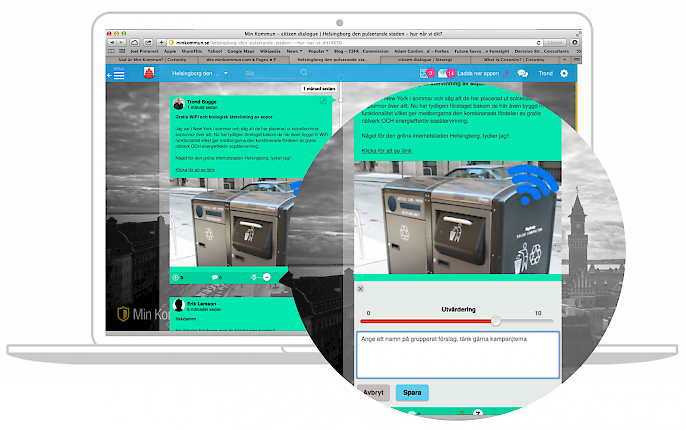The image size is (686, 430).
Task: Reload the page with the refresh icon
Action: (x=539, y=42)
